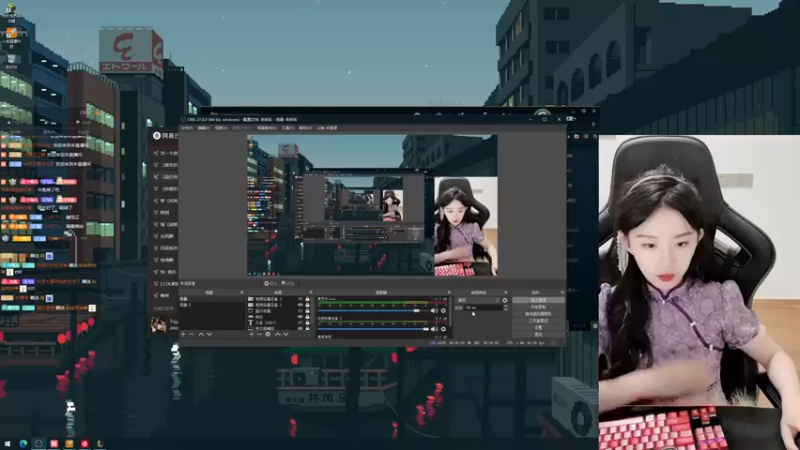Toggle lock for 窗口采集 source

307,311
